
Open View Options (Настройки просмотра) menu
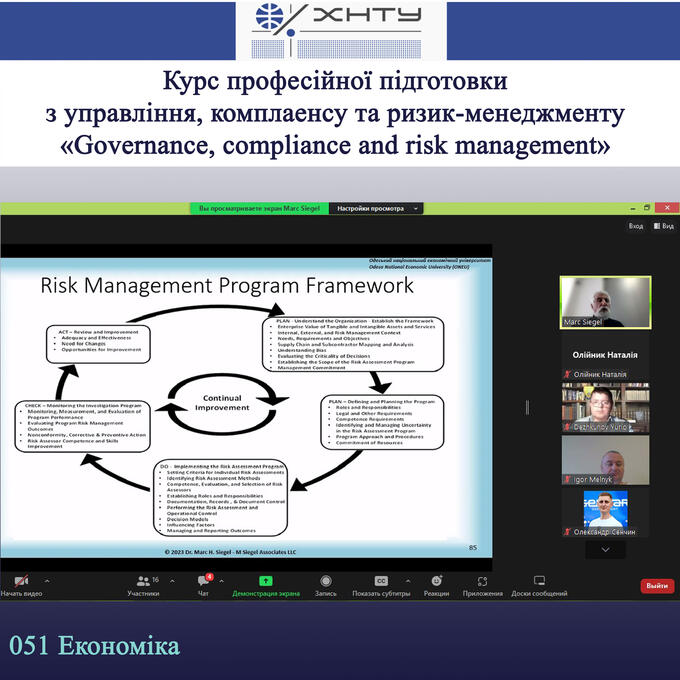[375, 209]
